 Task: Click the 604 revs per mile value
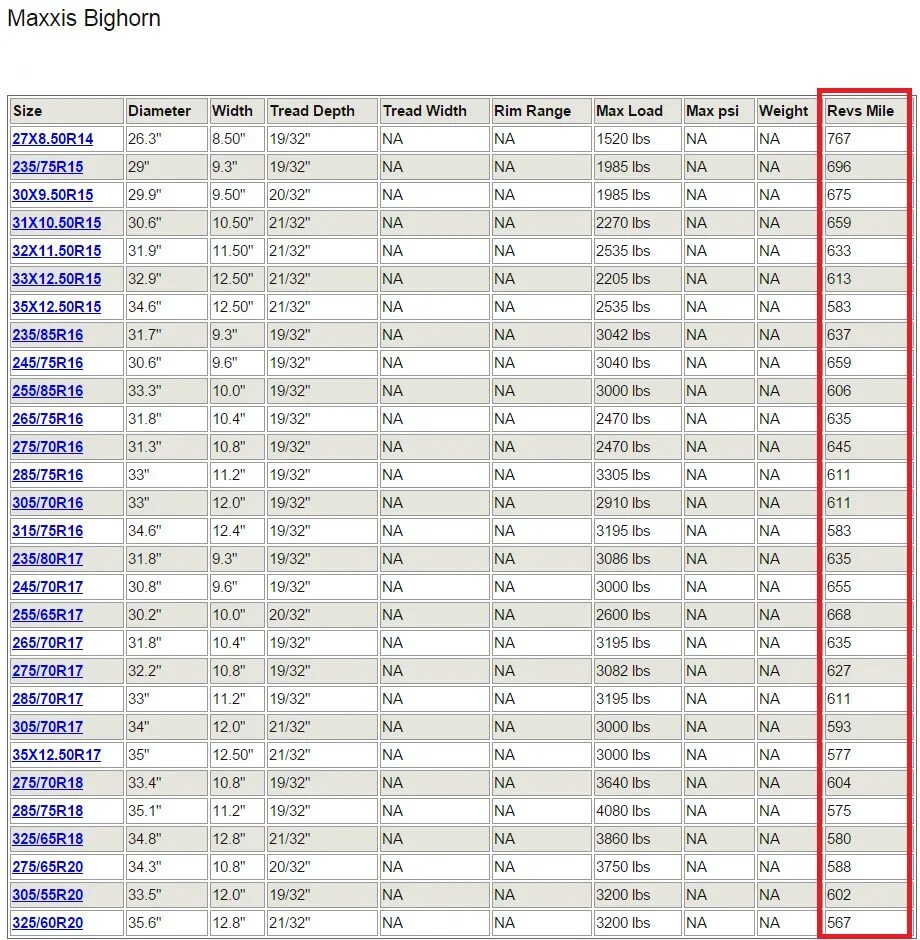click(839, 782)
